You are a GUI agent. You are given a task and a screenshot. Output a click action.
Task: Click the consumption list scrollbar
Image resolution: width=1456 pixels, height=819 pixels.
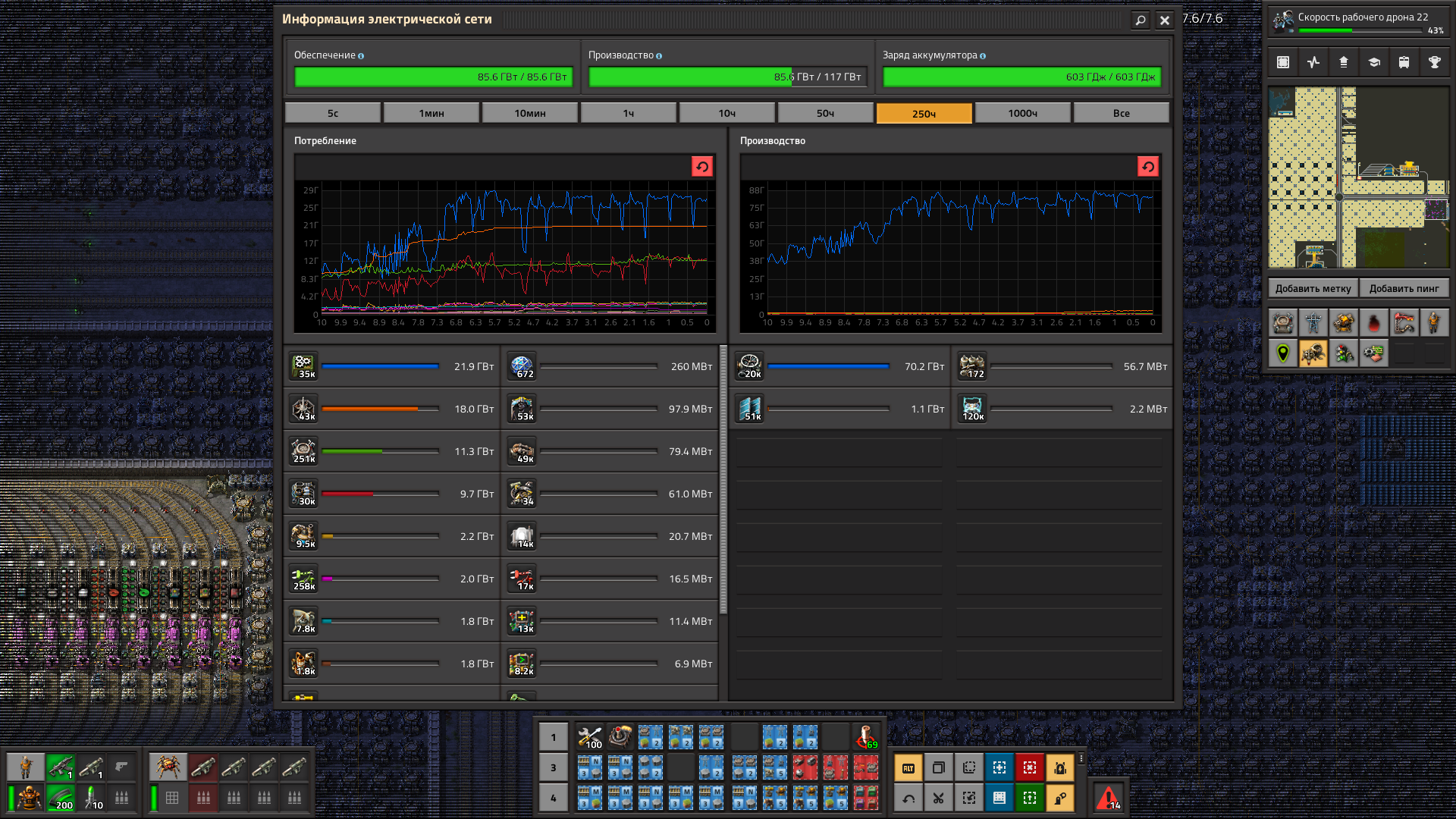pos(723,480)
